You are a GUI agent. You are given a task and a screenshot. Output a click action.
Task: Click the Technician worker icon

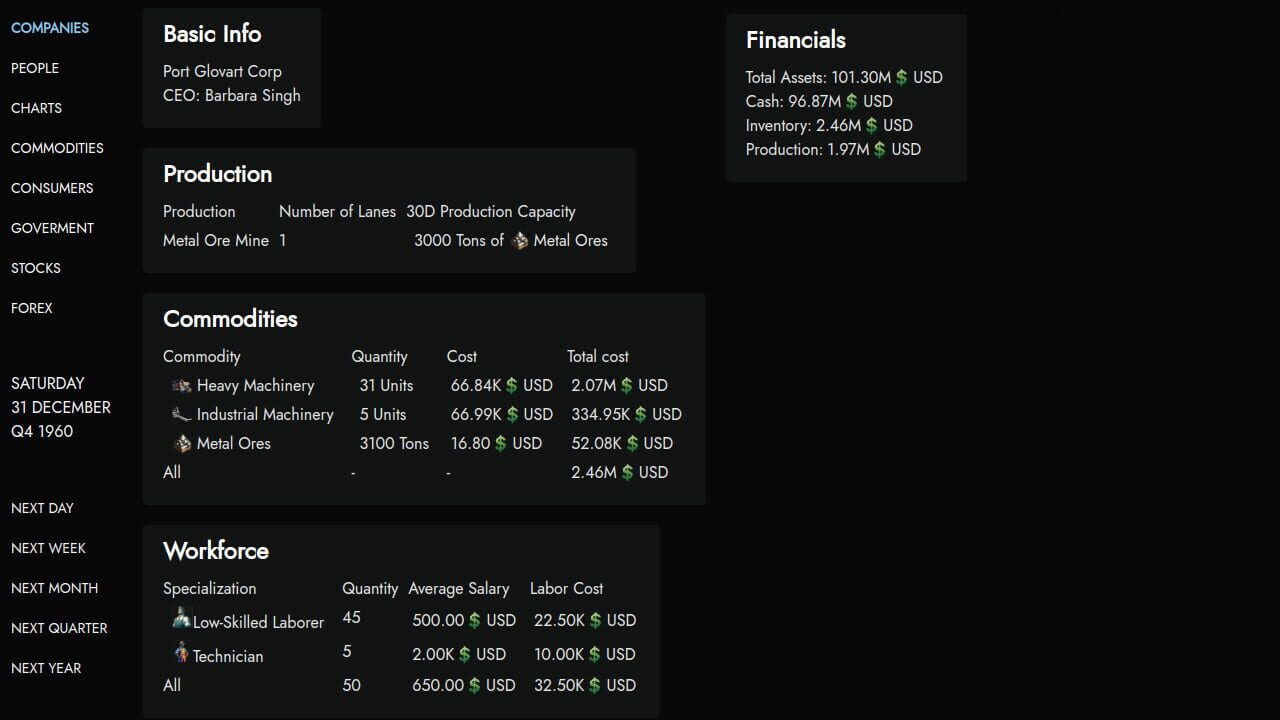click(x=181, y=654)
